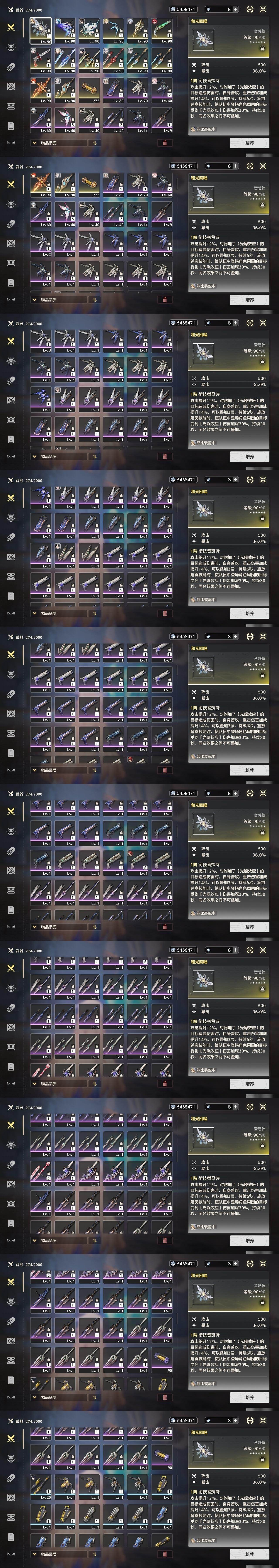
Task: Click compass icon at topmost header right
Action: [250, 9]
